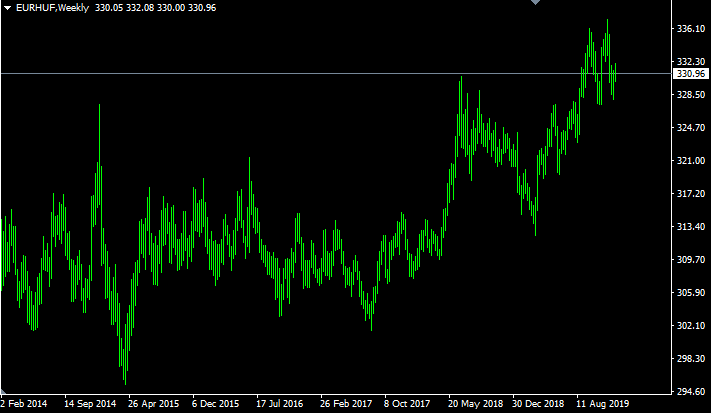Click the 305.90 price scale label

691,292
